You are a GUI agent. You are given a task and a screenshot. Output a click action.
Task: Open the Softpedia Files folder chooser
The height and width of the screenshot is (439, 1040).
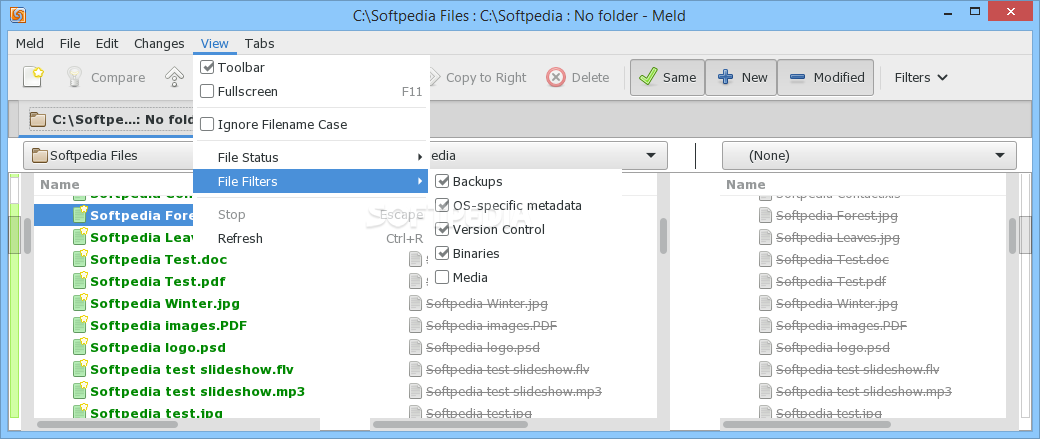(x=109, y=156)
